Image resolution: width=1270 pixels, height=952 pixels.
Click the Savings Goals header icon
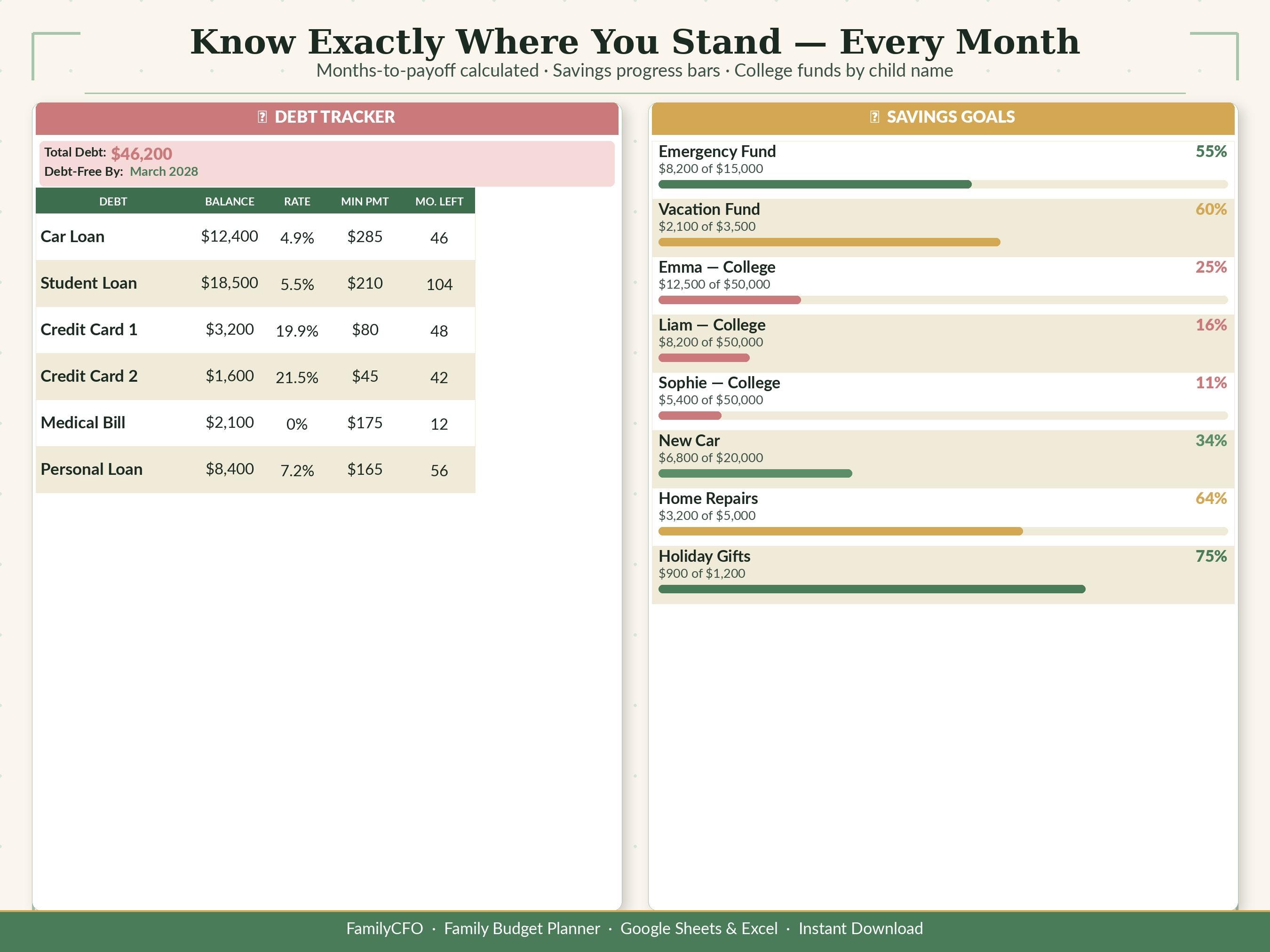pos(874,117)
